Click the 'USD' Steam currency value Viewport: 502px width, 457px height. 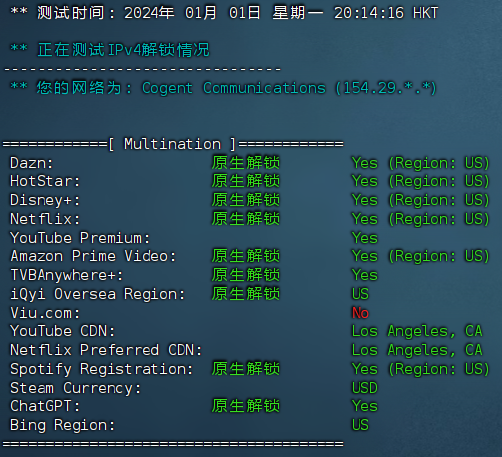(365, 388)
